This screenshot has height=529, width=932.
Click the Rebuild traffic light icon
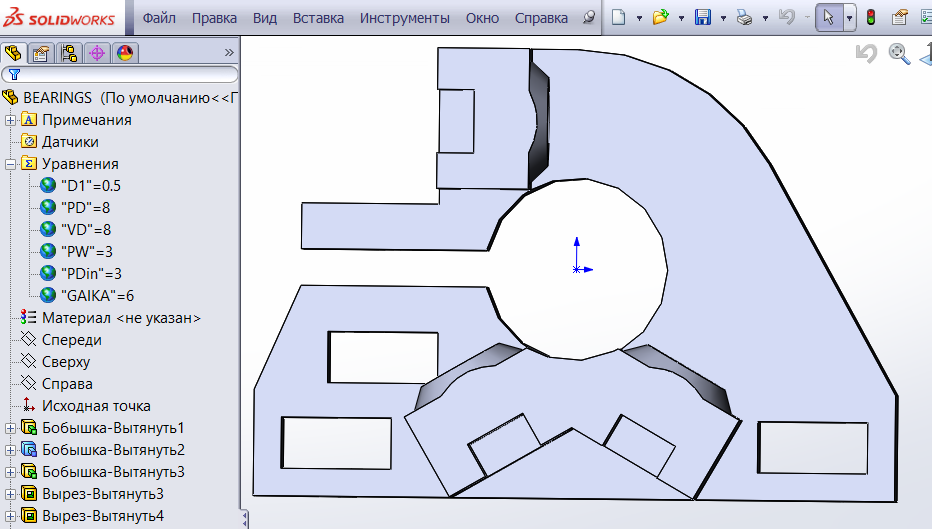871,17
